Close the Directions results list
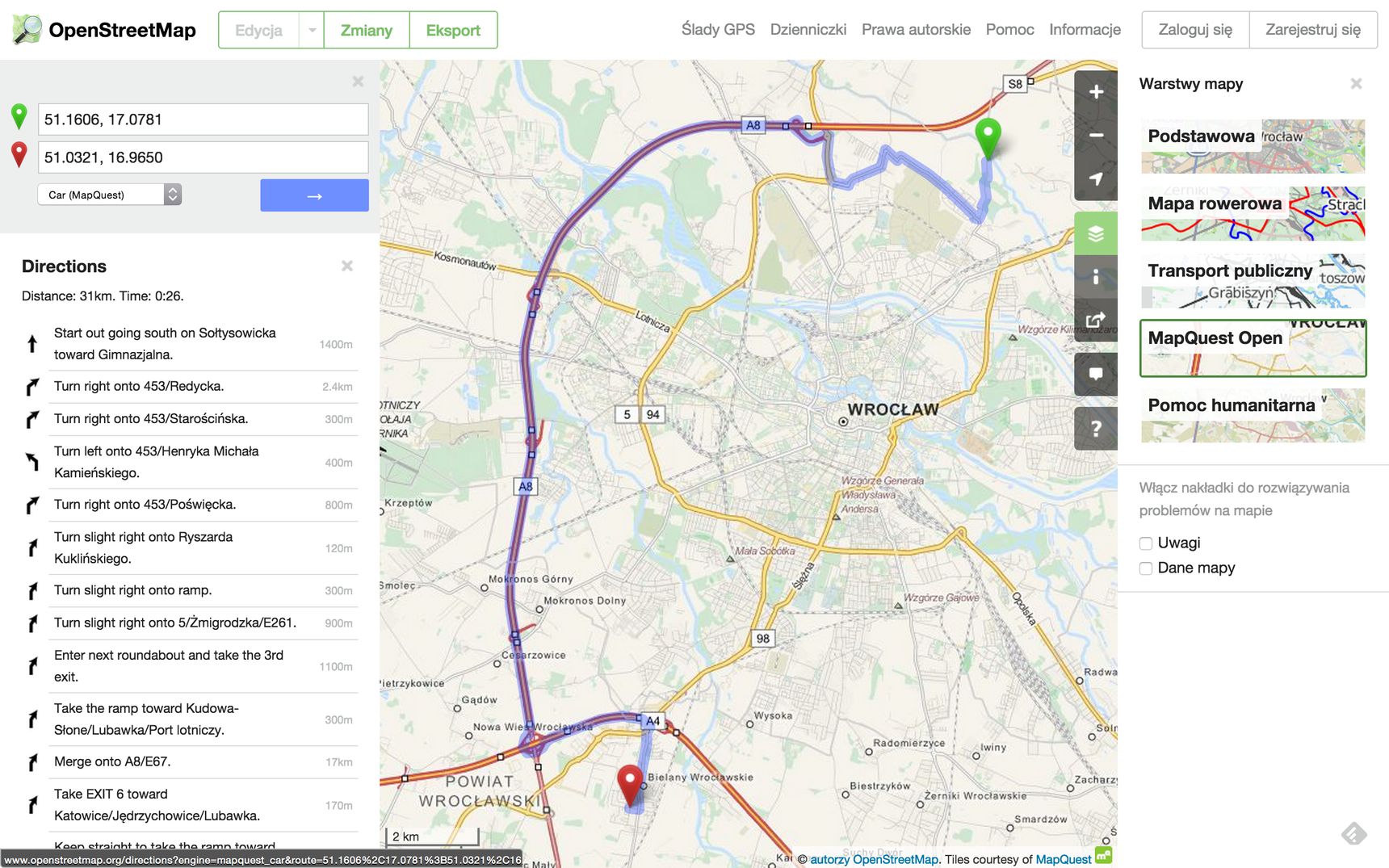1389x868 pixels. pos(347,266)
